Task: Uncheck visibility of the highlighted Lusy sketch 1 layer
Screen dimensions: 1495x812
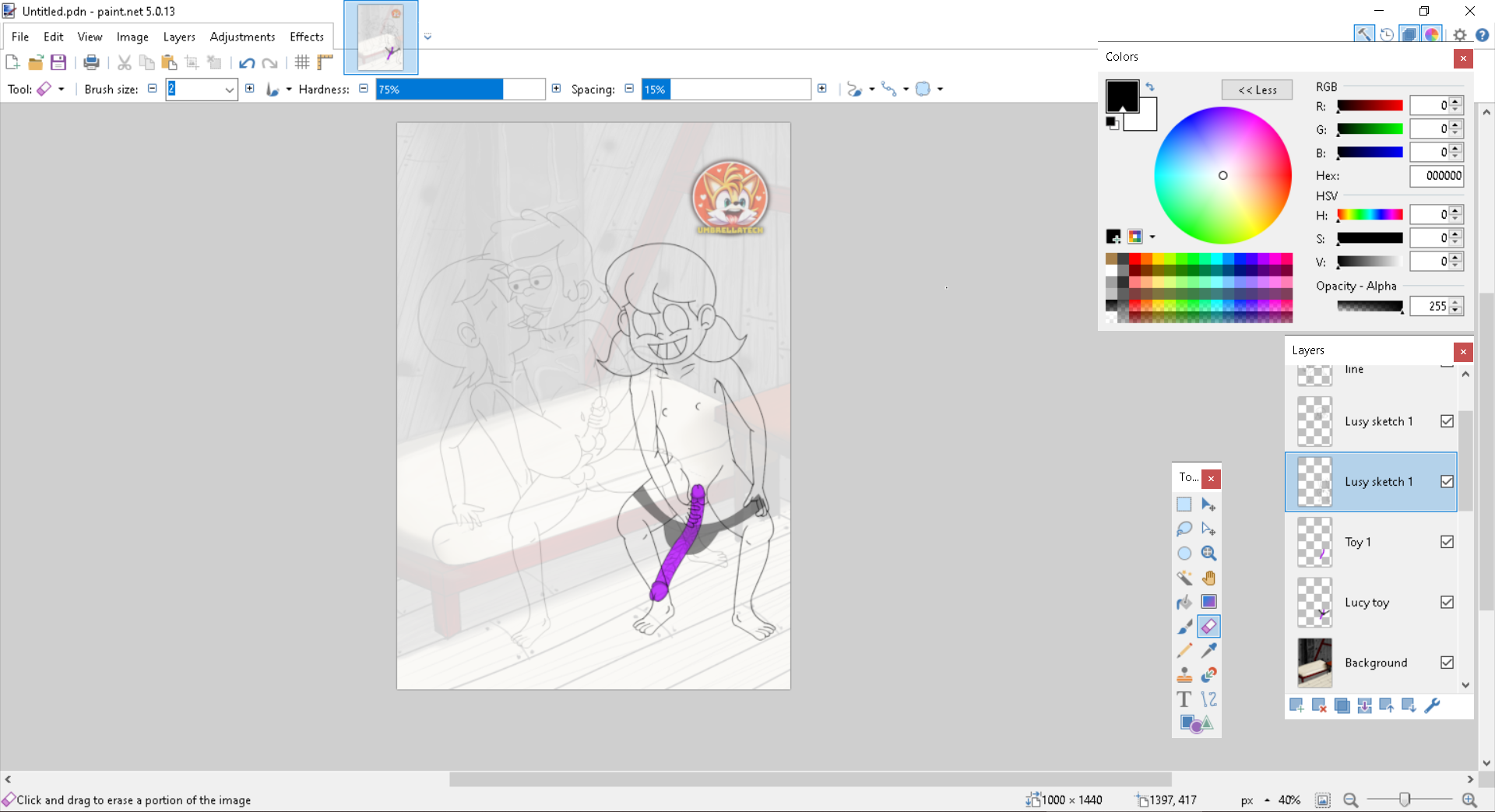Action: (1447, 481)
